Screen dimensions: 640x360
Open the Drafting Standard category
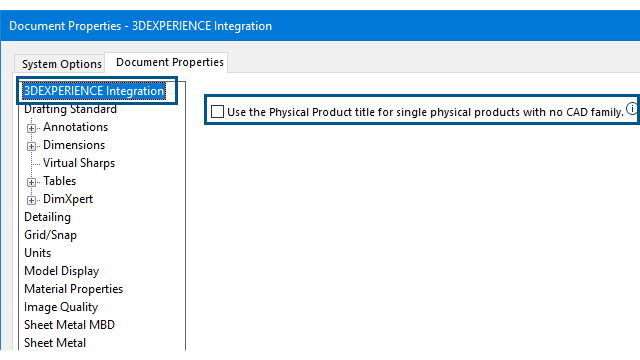click(70, 109)
